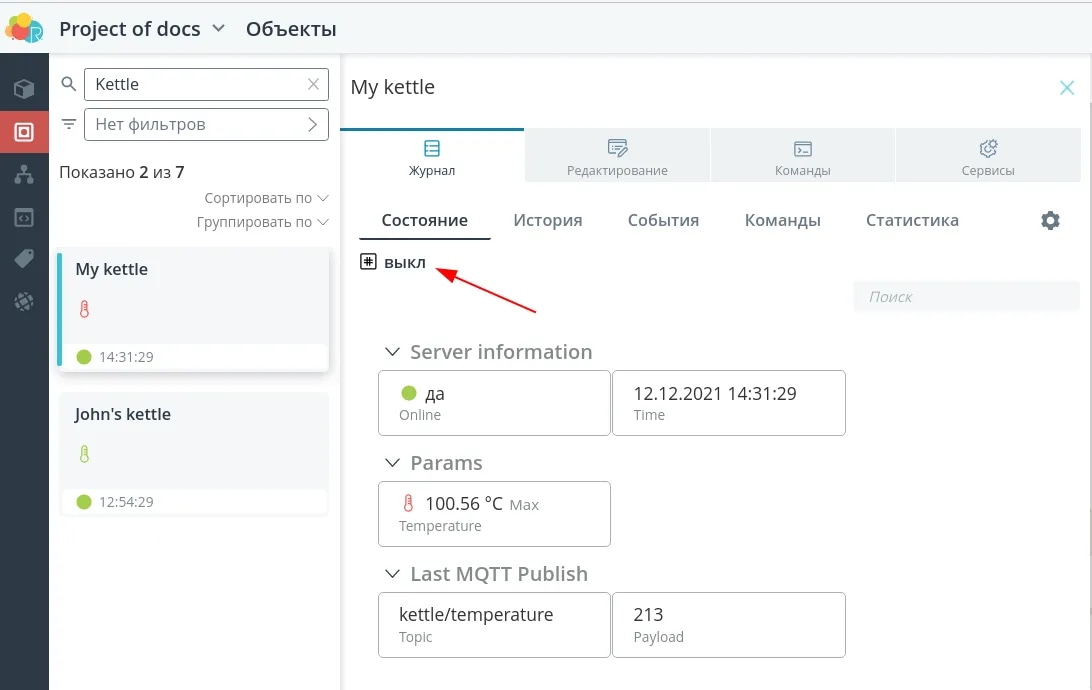Screen dimensions: 1092x690
Task: Collapse the Server information section
Action: (393, 352)
